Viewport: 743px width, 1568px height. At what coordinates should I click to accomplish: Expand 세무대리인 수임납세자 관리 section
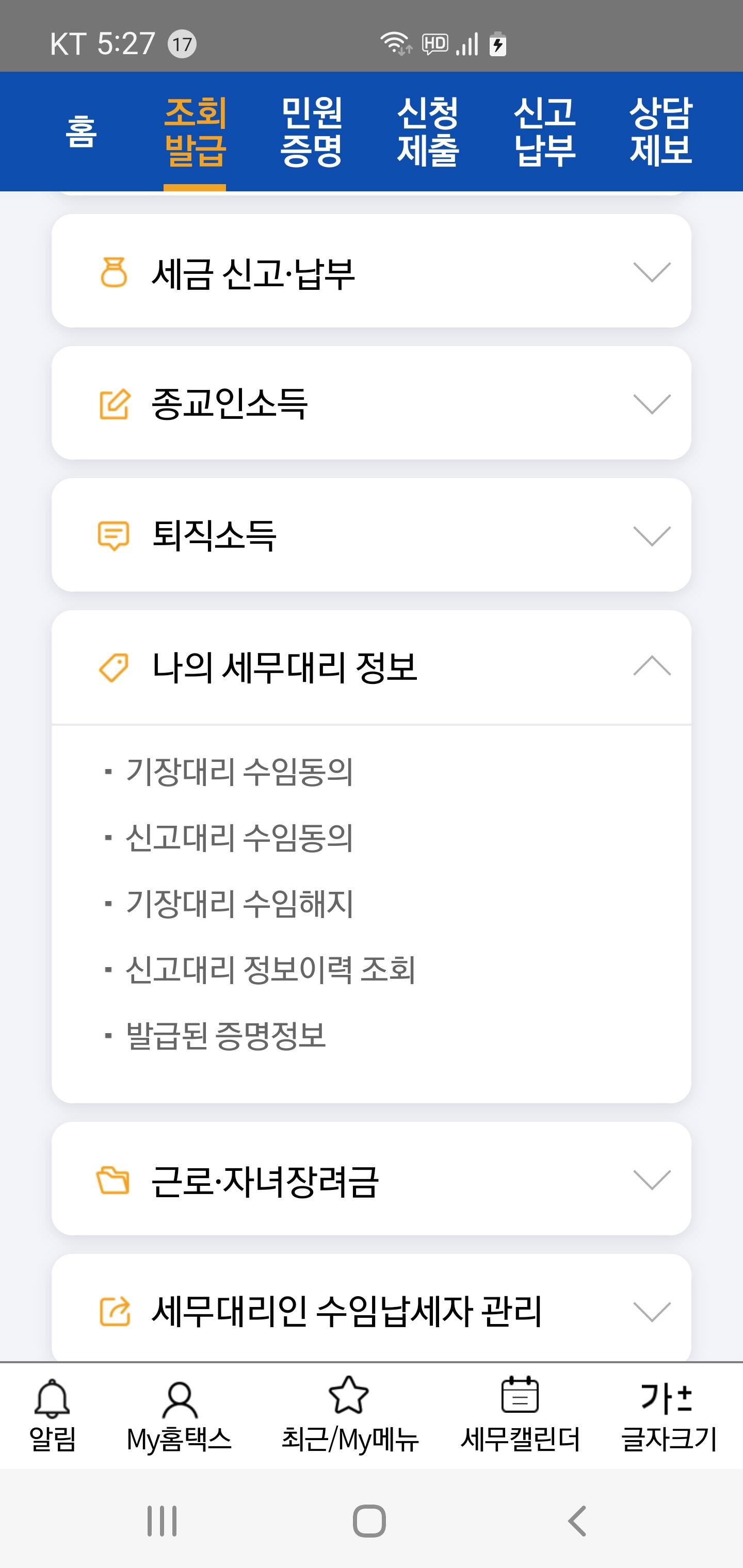coord(652,1311)
